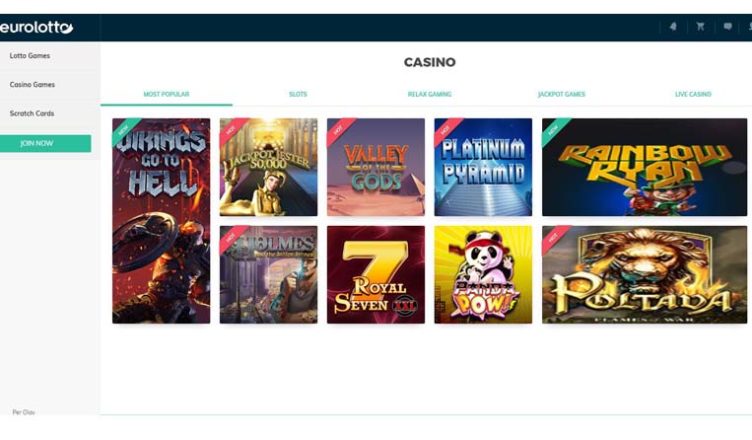Click the notification bell icon

coord(673,27)
